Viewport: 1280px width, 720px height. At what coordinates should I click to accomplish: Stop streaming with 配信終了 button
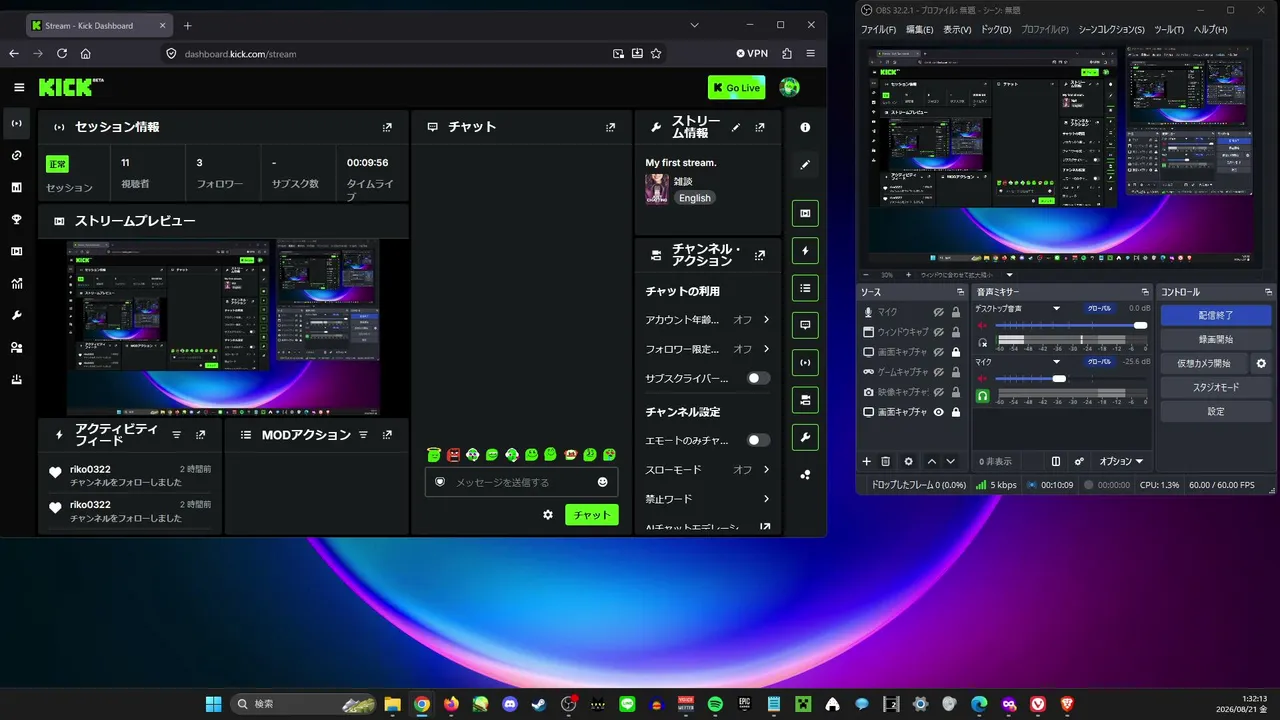(x=1216, y=315)
